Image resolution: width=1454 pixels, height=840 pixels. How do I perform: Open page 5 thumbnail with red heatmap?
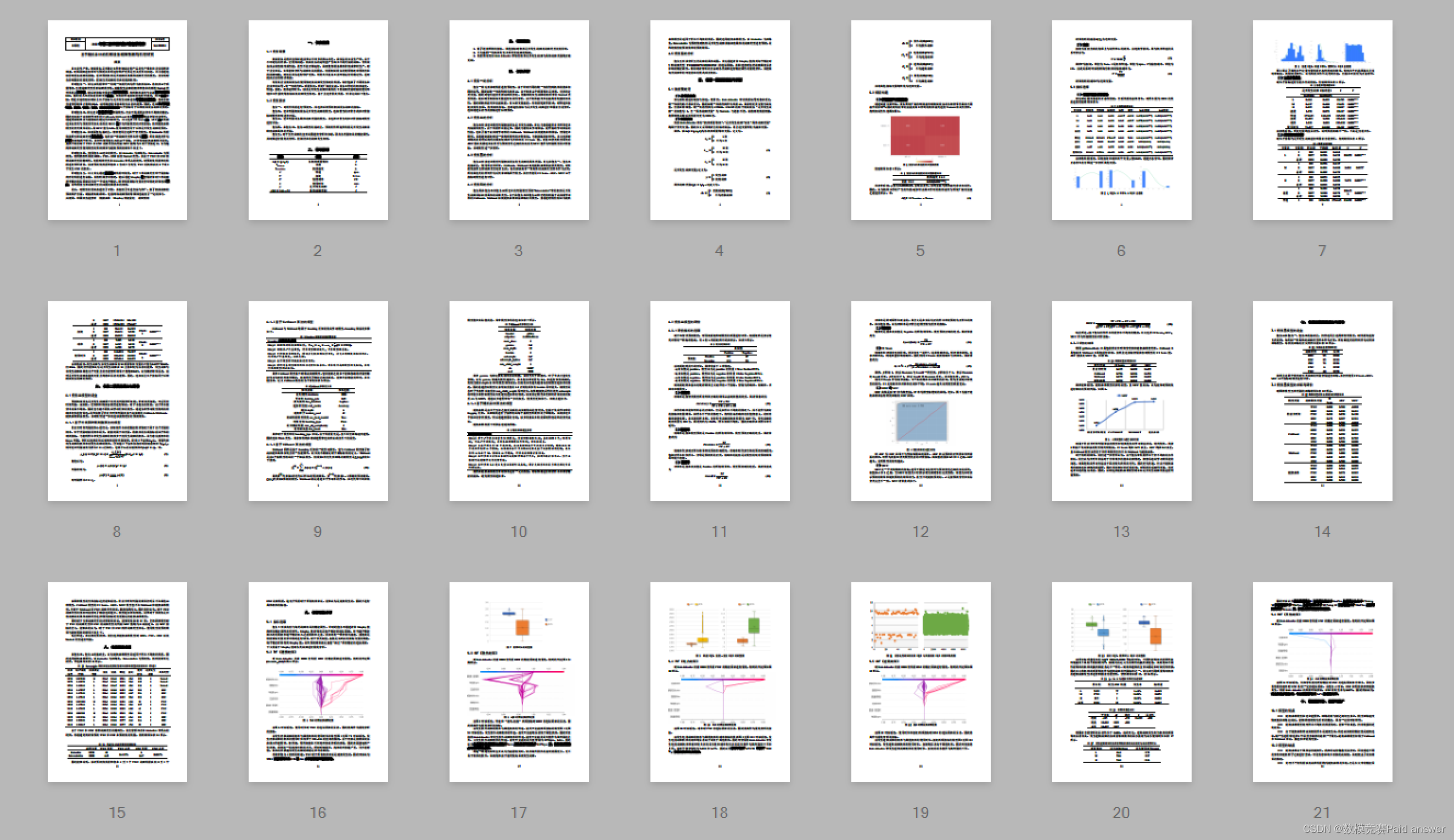[x=920, y=120]
